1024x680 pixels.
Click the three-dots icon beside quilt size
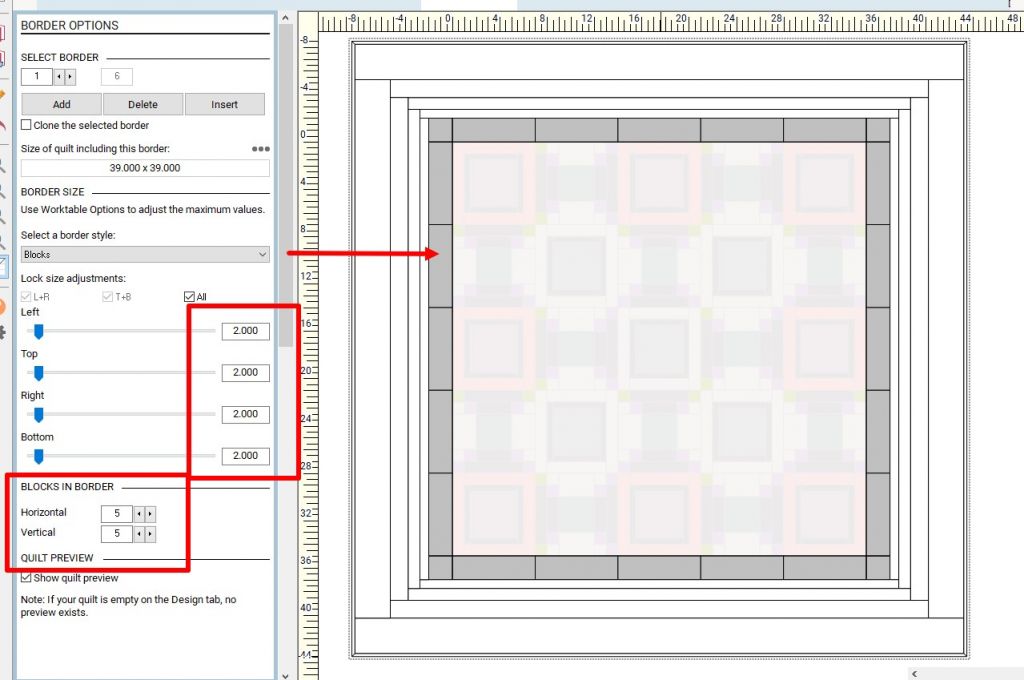click(261, 149)
